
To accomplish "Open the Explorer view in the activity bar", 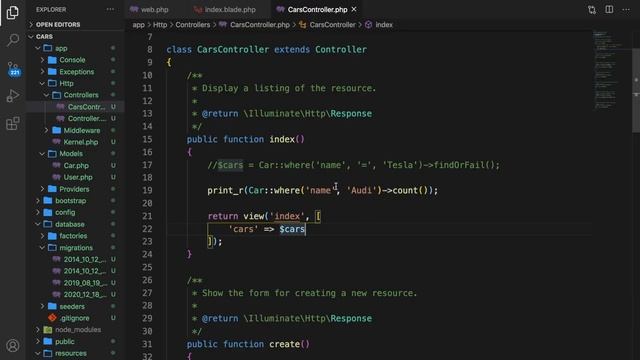I will tap(13, 13).
